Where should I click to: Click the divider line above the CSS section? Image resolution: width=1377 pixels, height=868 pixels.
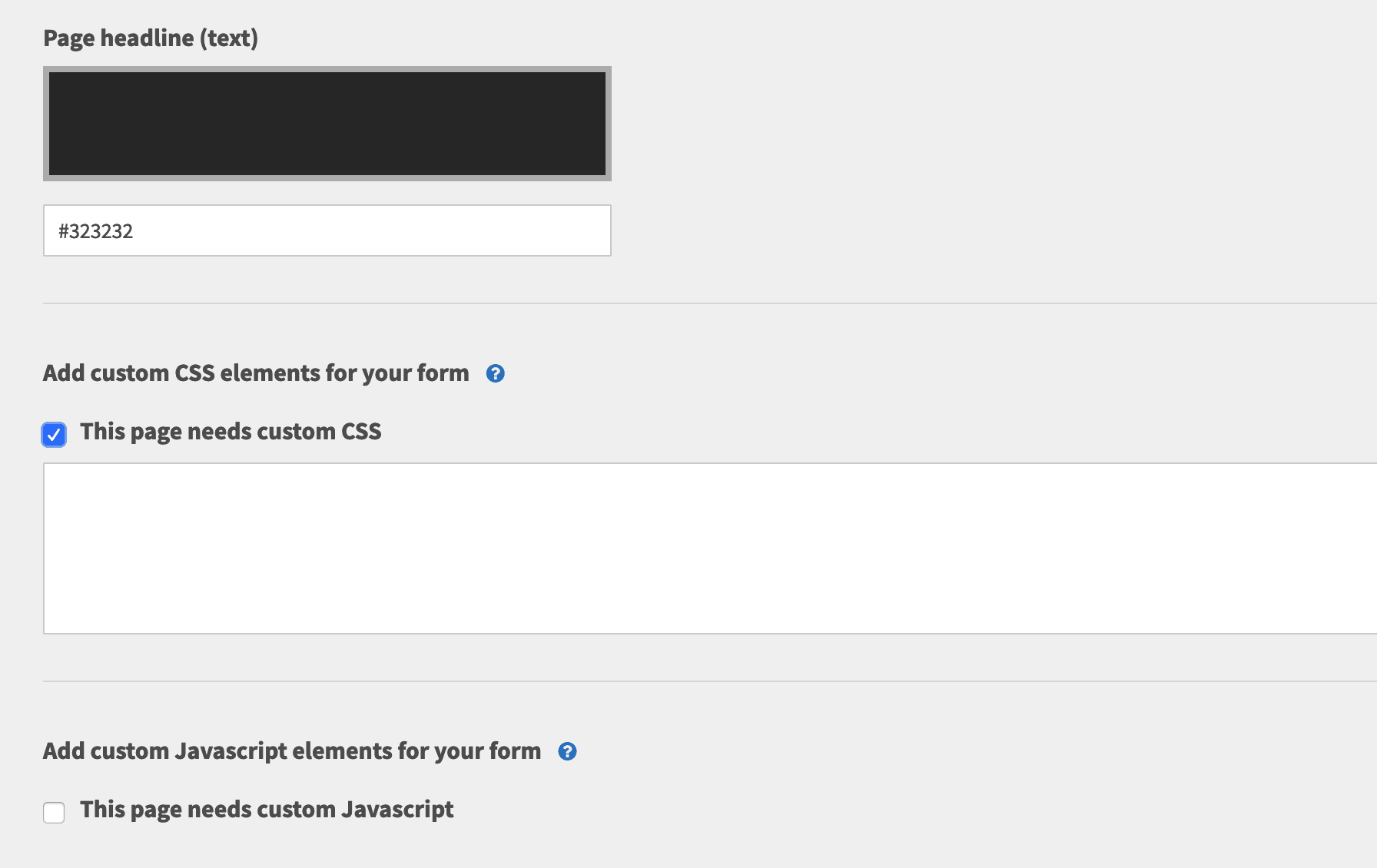tap(710, 303)
